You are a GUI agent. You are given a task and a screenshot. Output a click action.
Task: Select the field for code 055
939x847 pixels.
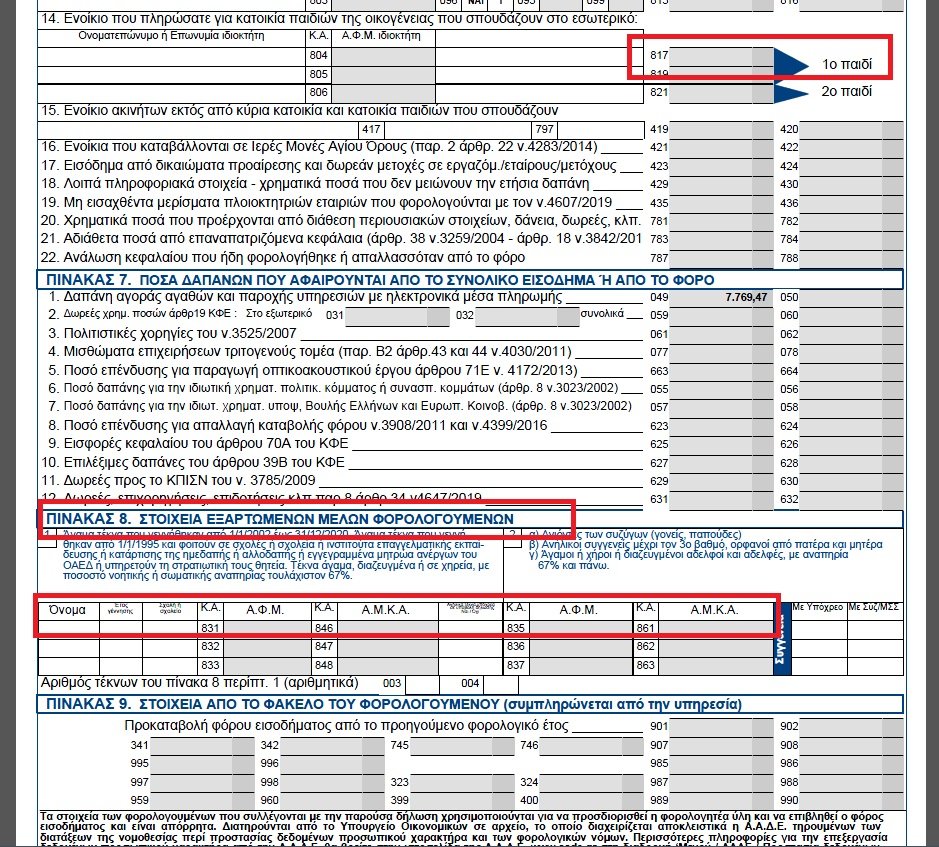(x=721, y=389)
